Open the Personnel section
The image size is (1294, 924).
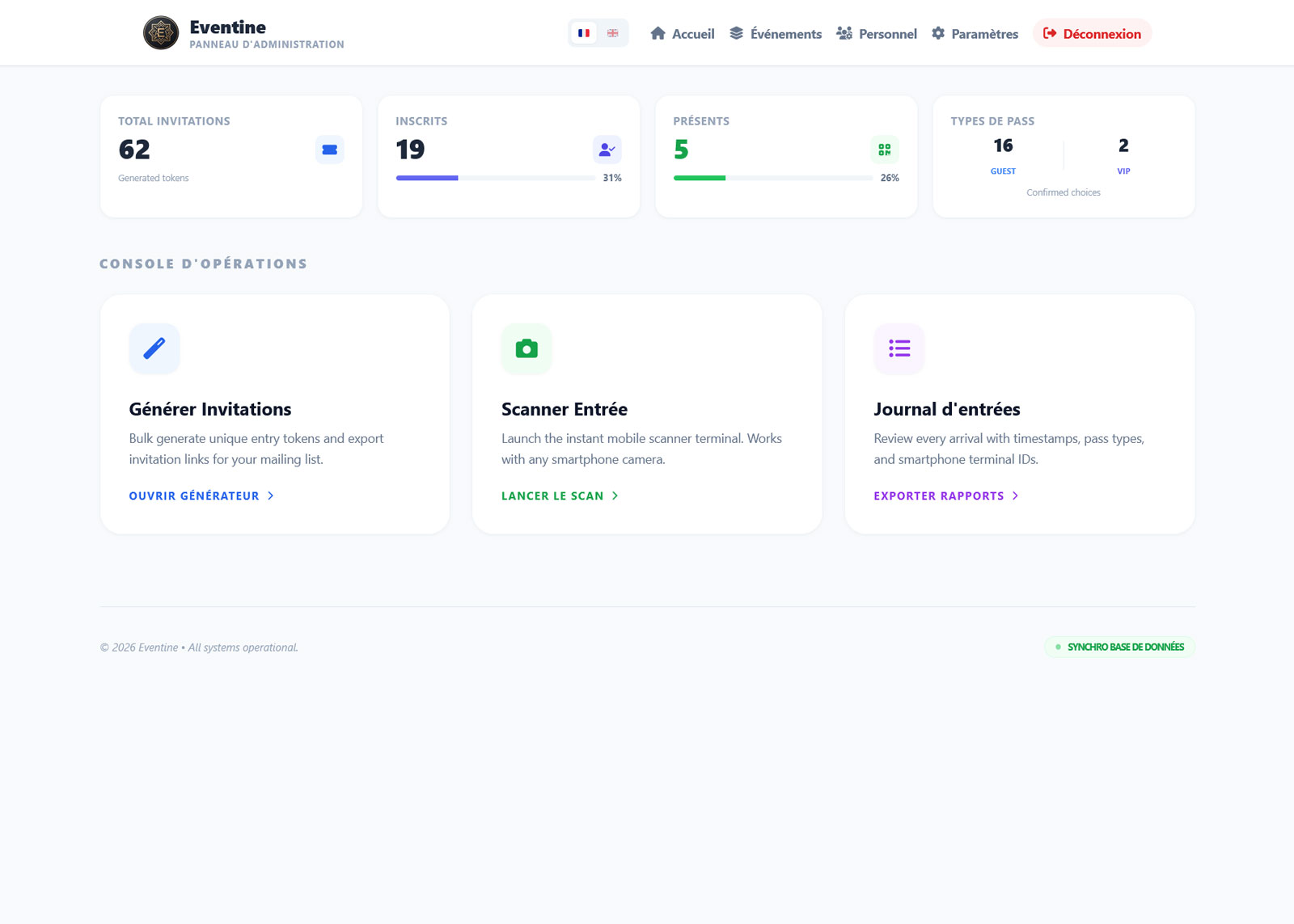click(877, 33)
